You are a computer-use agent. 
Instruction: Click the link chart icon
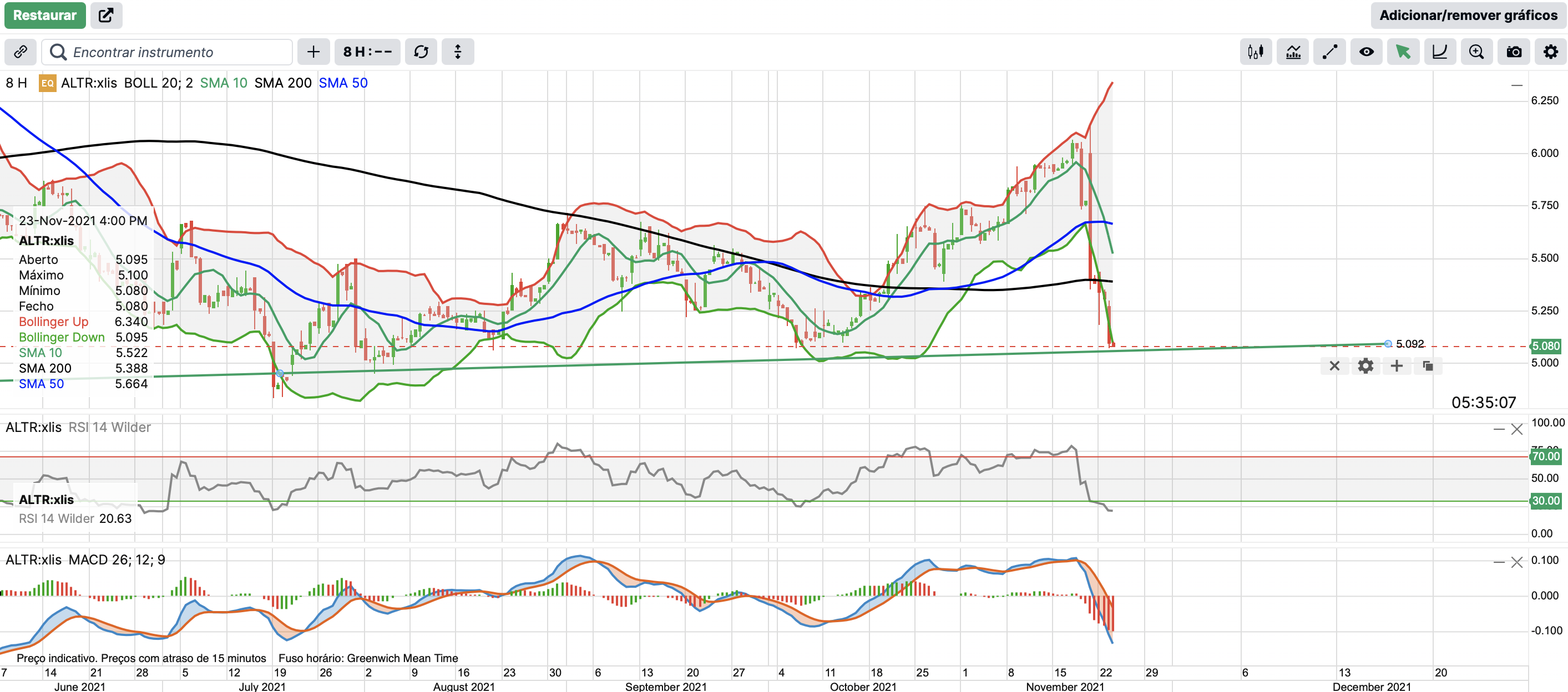(x=20, y=52)
